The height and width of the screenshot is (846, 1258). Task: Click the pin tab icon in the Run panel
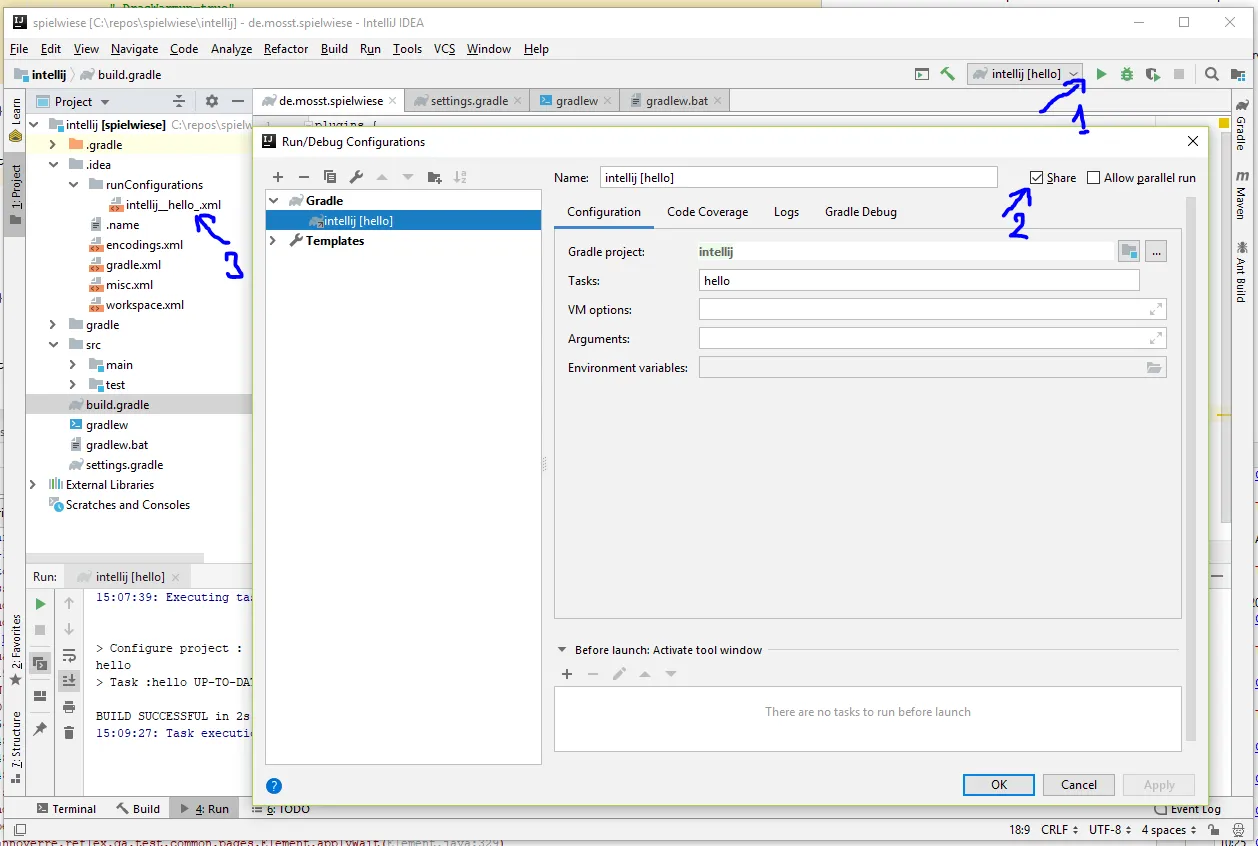tap(40, 729)
